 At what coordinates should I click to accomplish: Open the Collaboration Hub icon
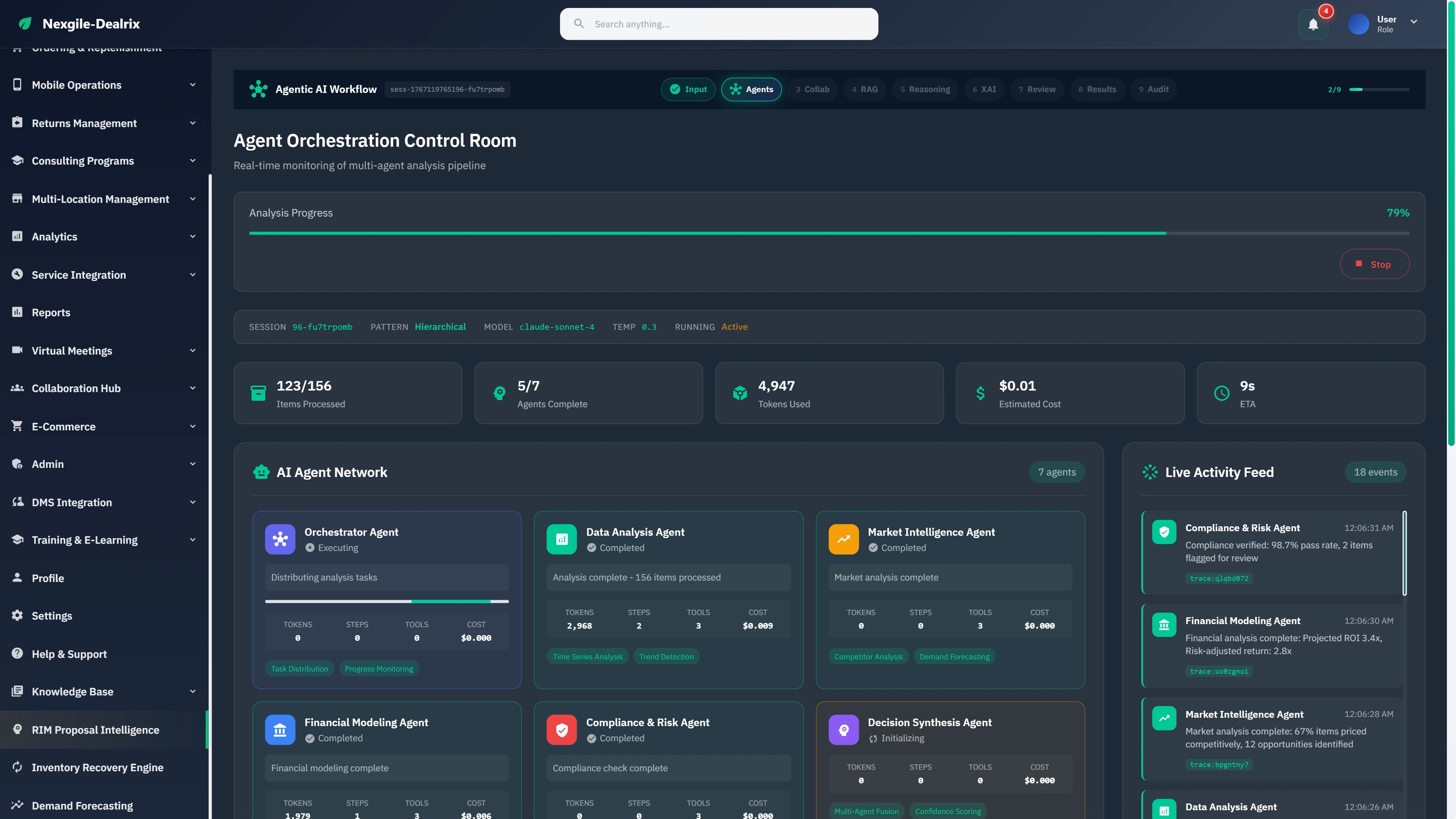coord(17,388)
